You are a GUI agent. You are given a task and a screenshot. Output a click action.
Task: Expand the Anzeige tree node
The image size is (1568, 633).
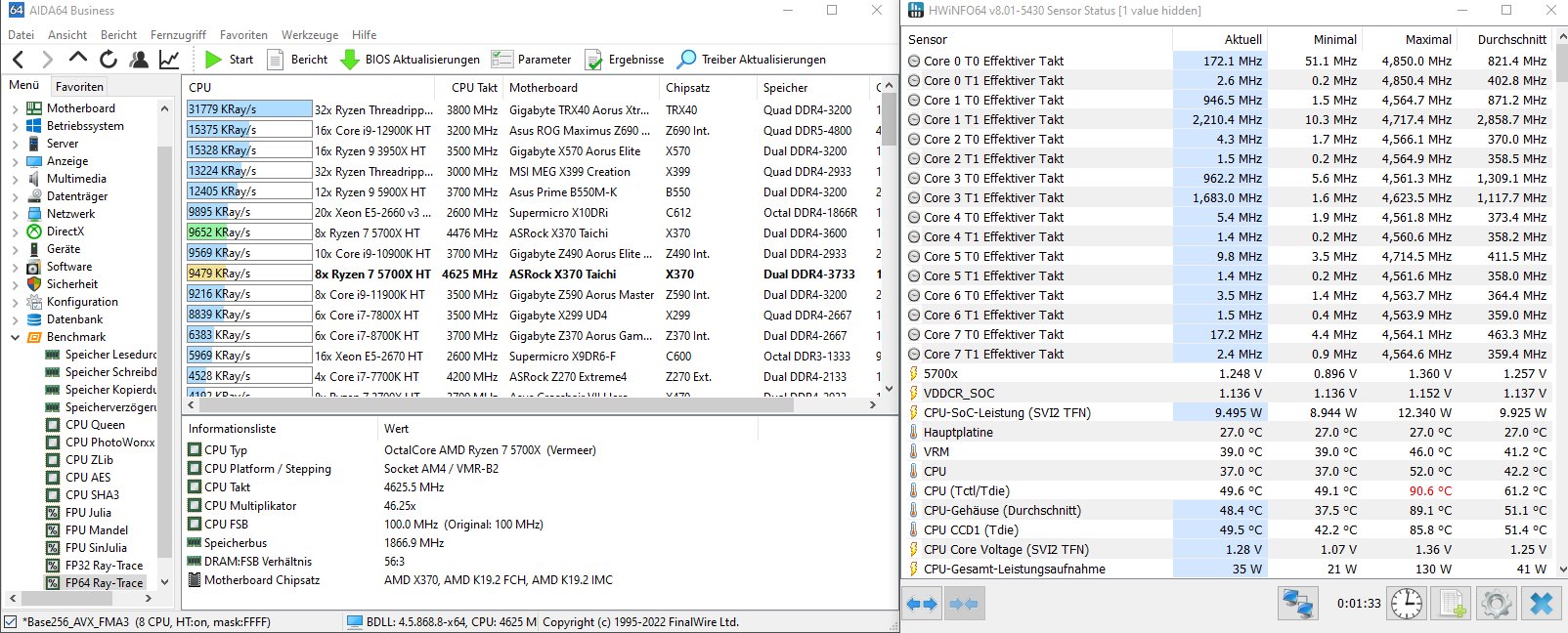15,161
